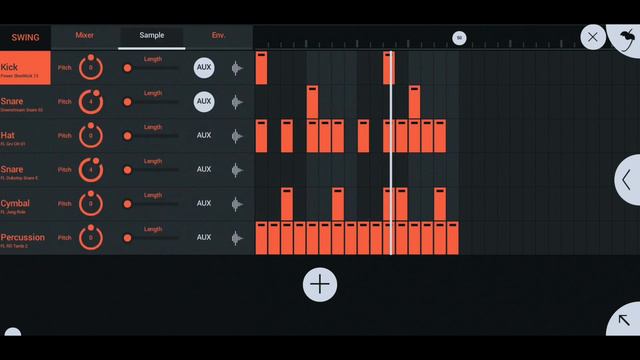This screenshot has width=640, height=360.
Task: Turn off Hat step nine
Action: pyautogui.click(x=363, y=136)
